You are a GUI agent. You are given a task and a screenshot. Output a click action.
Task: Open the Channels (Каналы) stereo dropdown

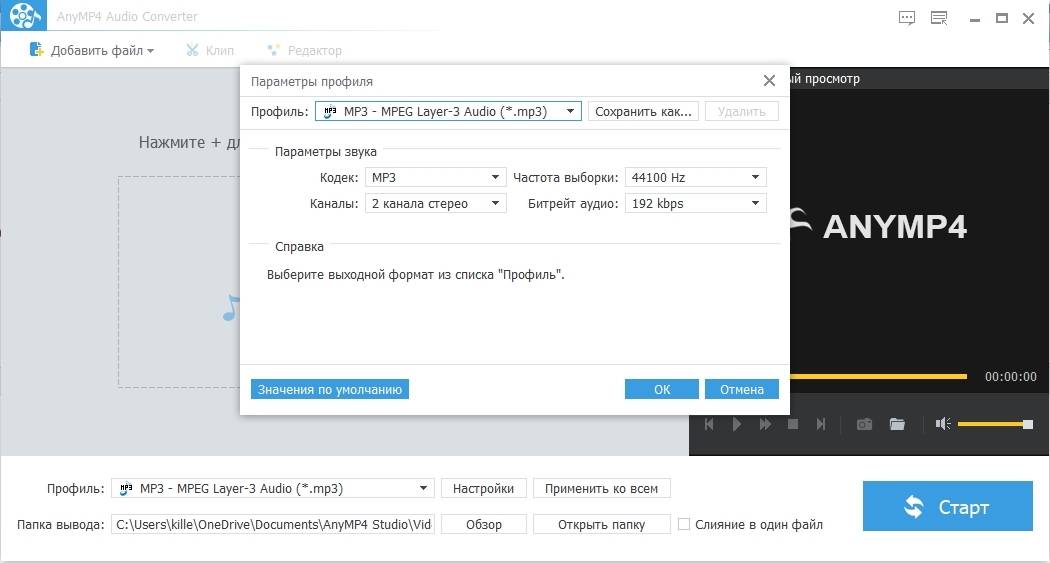435,204
